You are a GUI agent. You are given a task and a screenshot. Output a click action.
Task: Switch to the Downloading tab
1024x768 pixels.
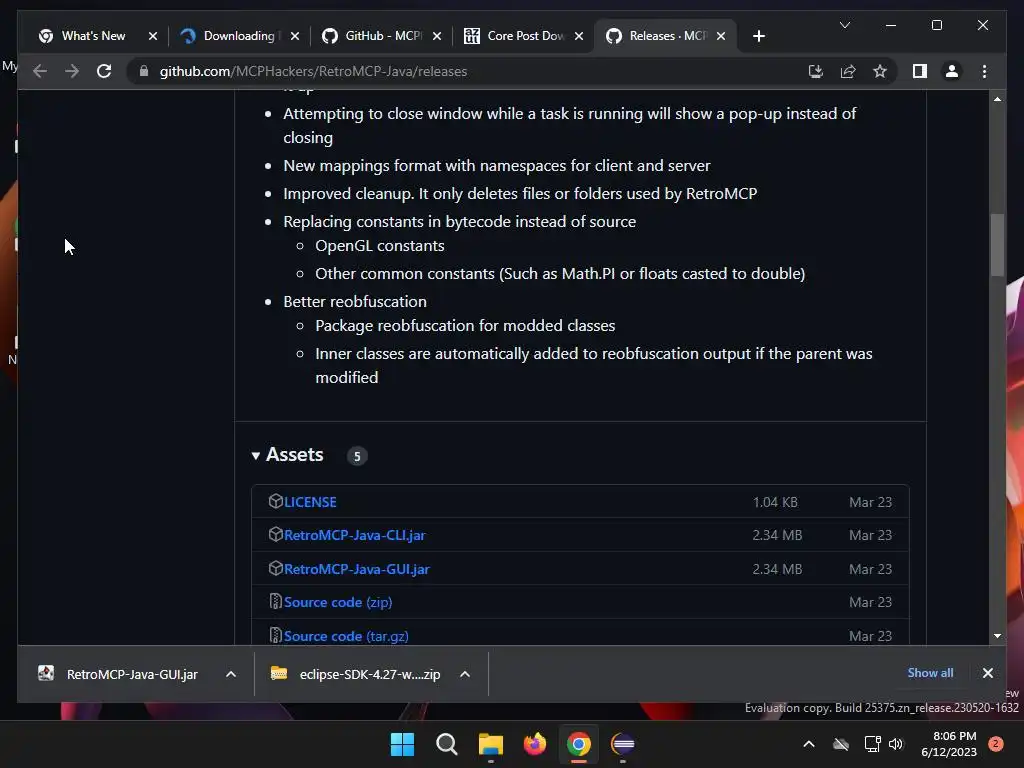(238, 36)
